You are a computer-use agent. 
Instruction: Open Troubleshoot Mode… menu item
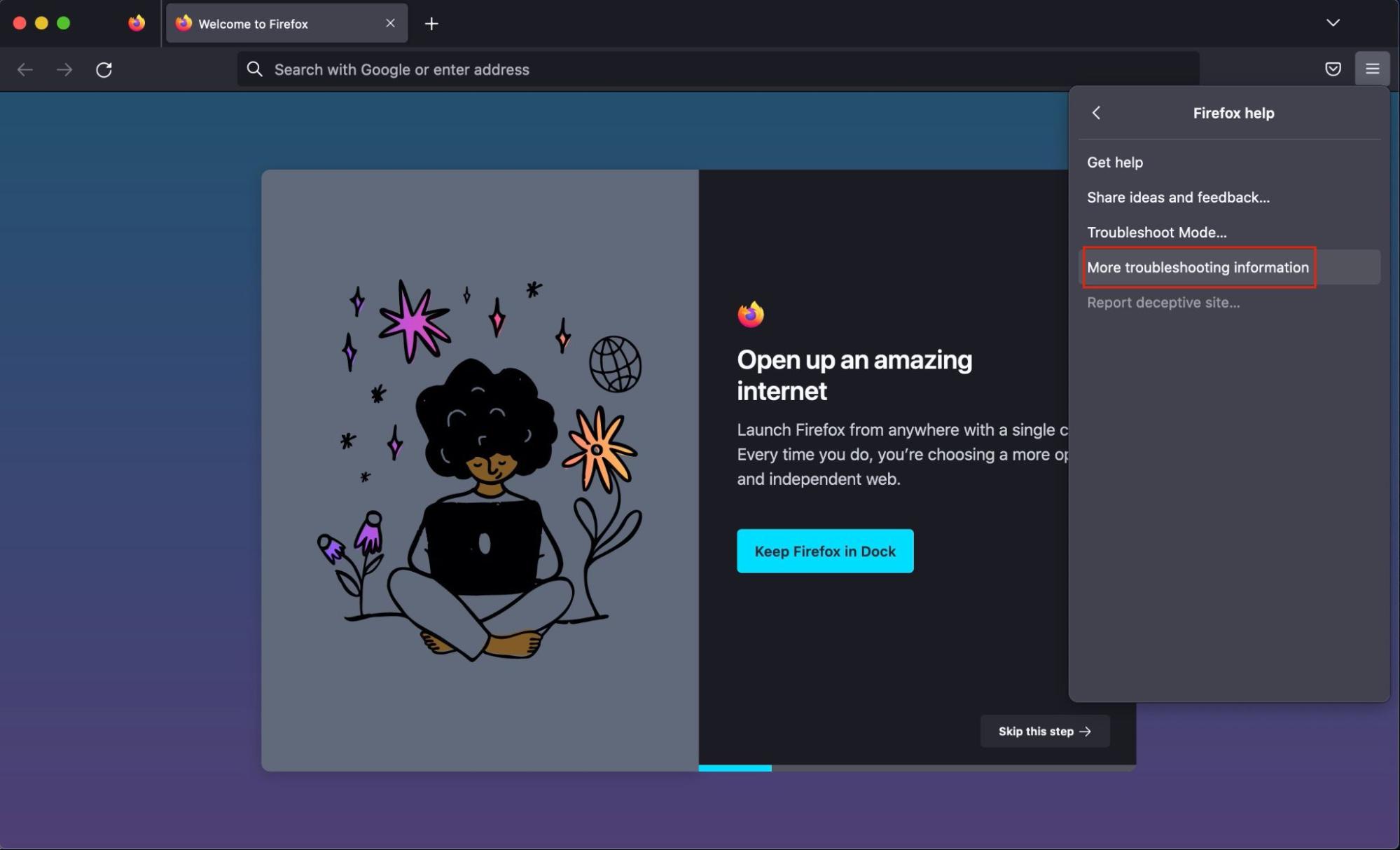[x=1229, y=232]
